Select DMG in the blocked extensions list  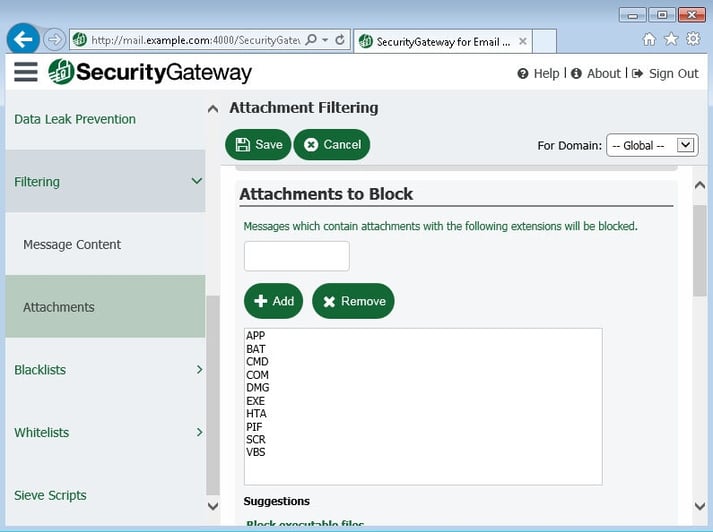(x=258, y=387)
